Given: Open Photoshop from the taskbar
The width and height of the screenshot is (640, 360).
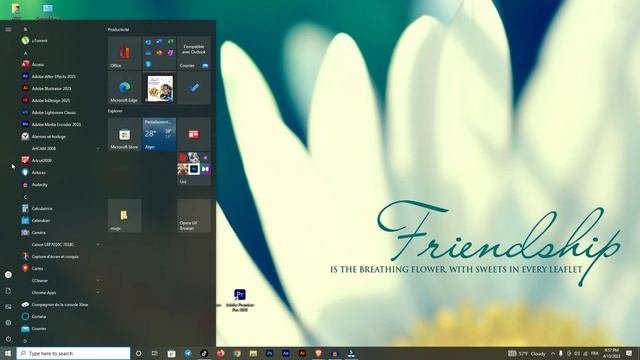Looking at the screenshot, I should pyautogui.click(x=269, y=353).
